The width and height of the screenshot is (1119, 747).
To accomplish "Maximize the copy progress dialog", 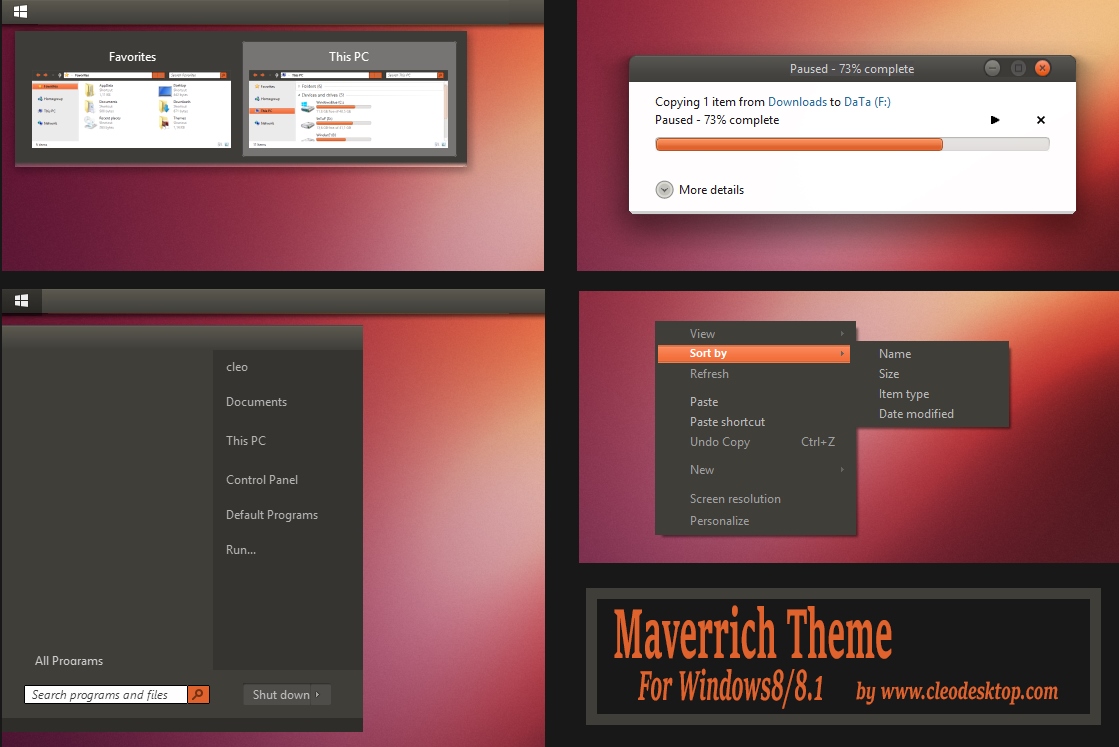I will tap(1018, 68).
